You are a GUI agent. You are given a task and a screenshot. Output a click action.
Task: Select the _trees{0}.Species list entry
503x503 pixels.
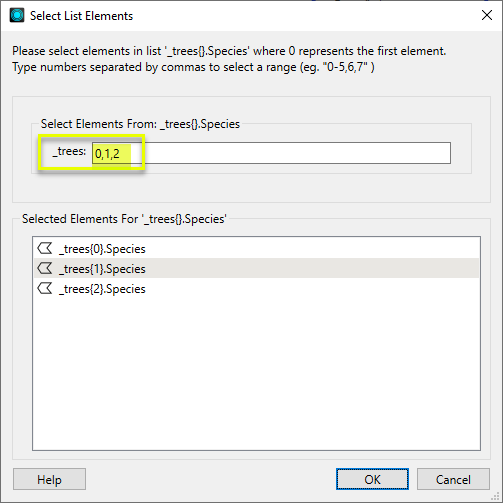tap(256, 249)
